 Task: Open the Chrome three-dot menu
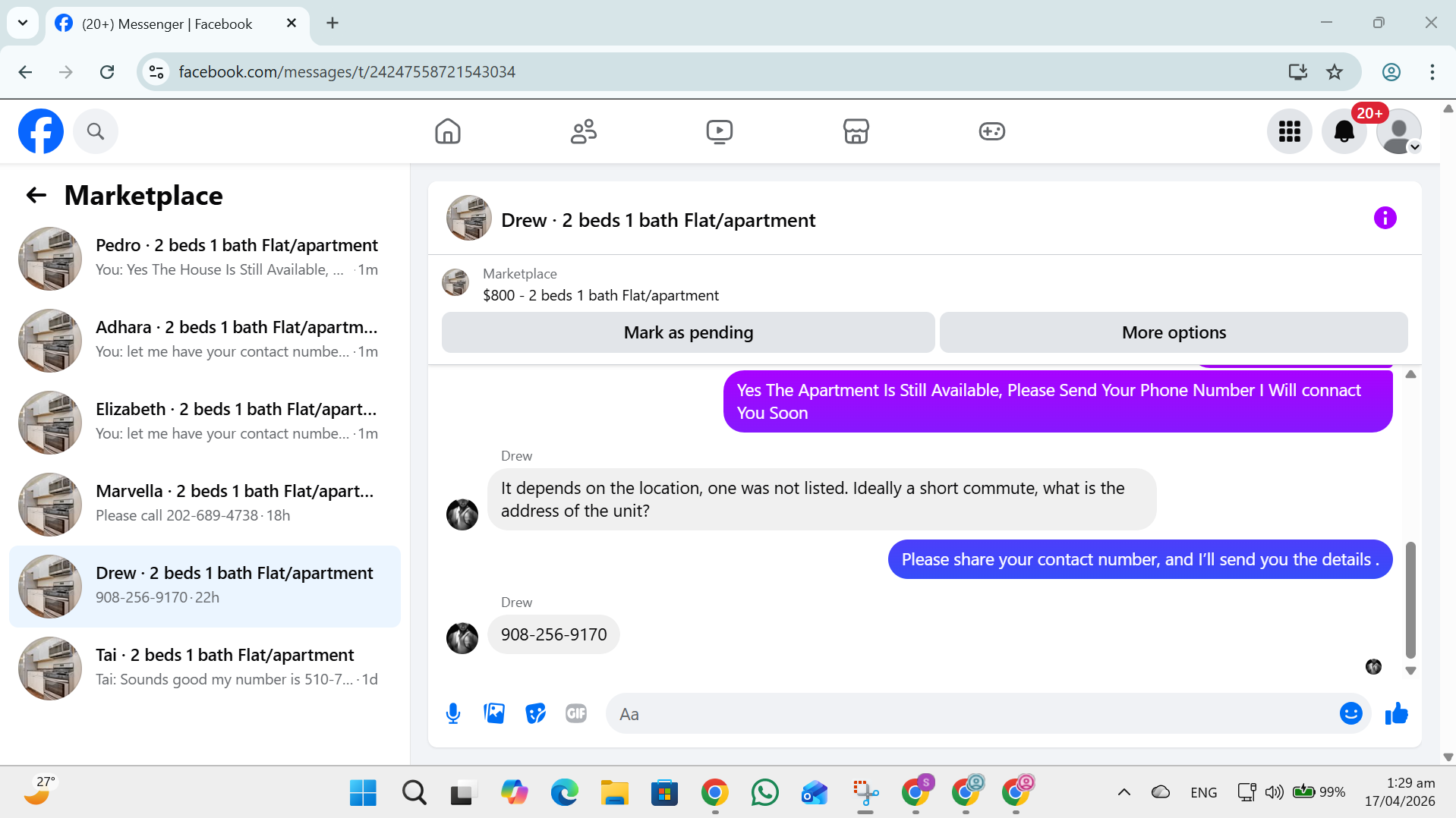[x=1432, y=72]
